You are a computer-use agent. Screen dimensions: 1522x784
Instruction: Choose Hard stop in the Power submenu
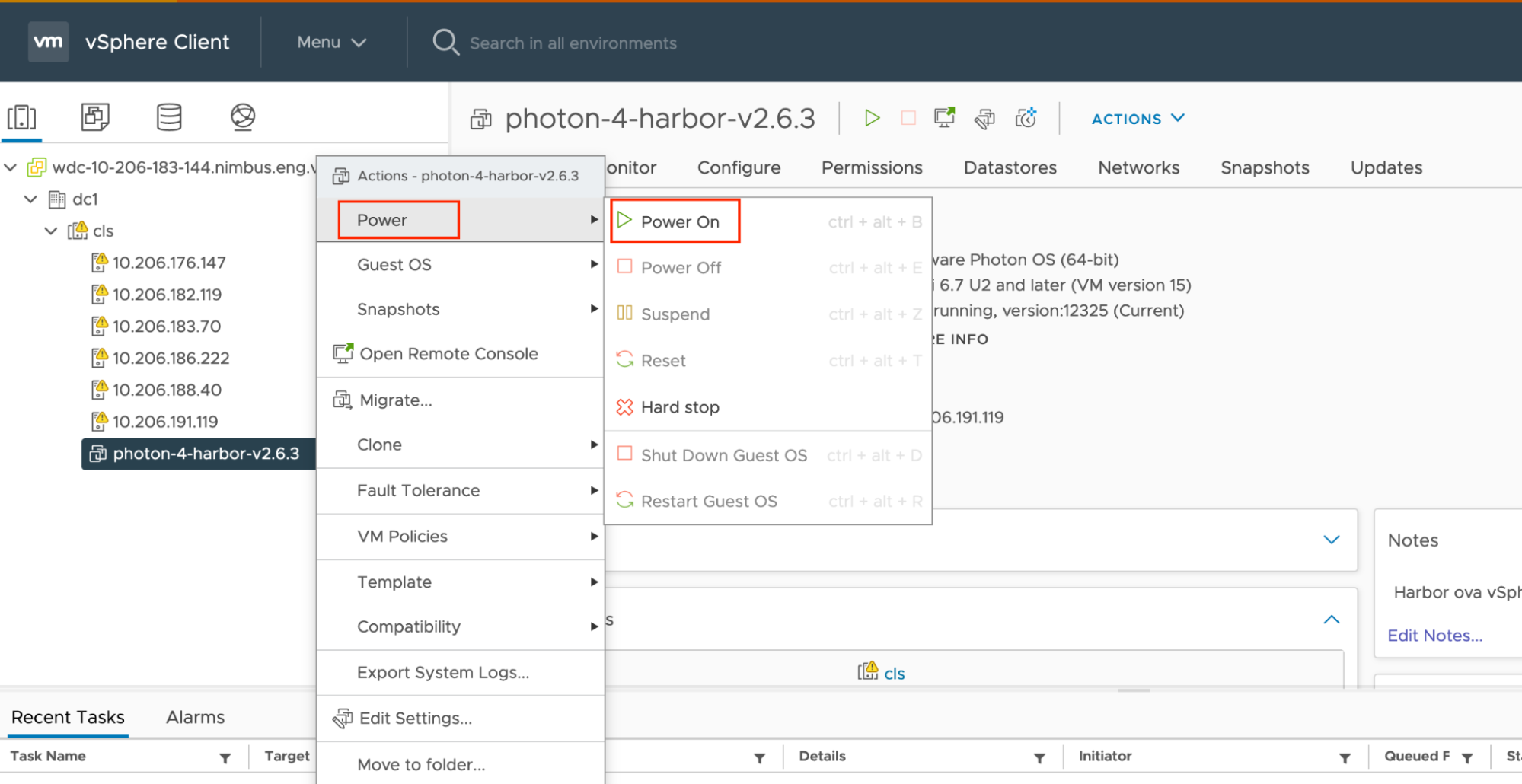point(767,407)
